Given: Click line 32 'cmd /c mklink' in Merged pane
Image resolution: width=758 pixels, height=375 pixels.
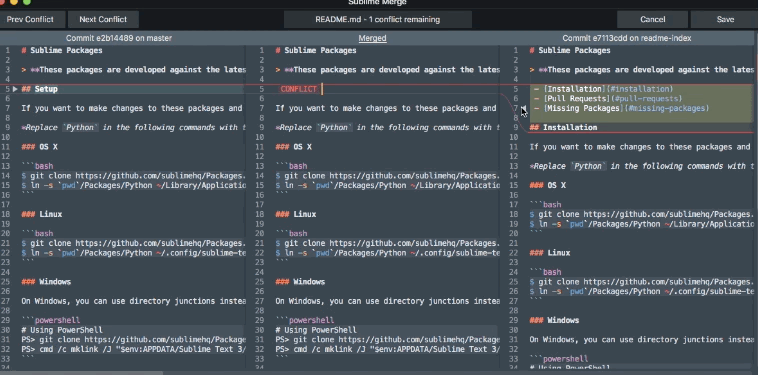Looking at the screenshot, I should (387, 349).
